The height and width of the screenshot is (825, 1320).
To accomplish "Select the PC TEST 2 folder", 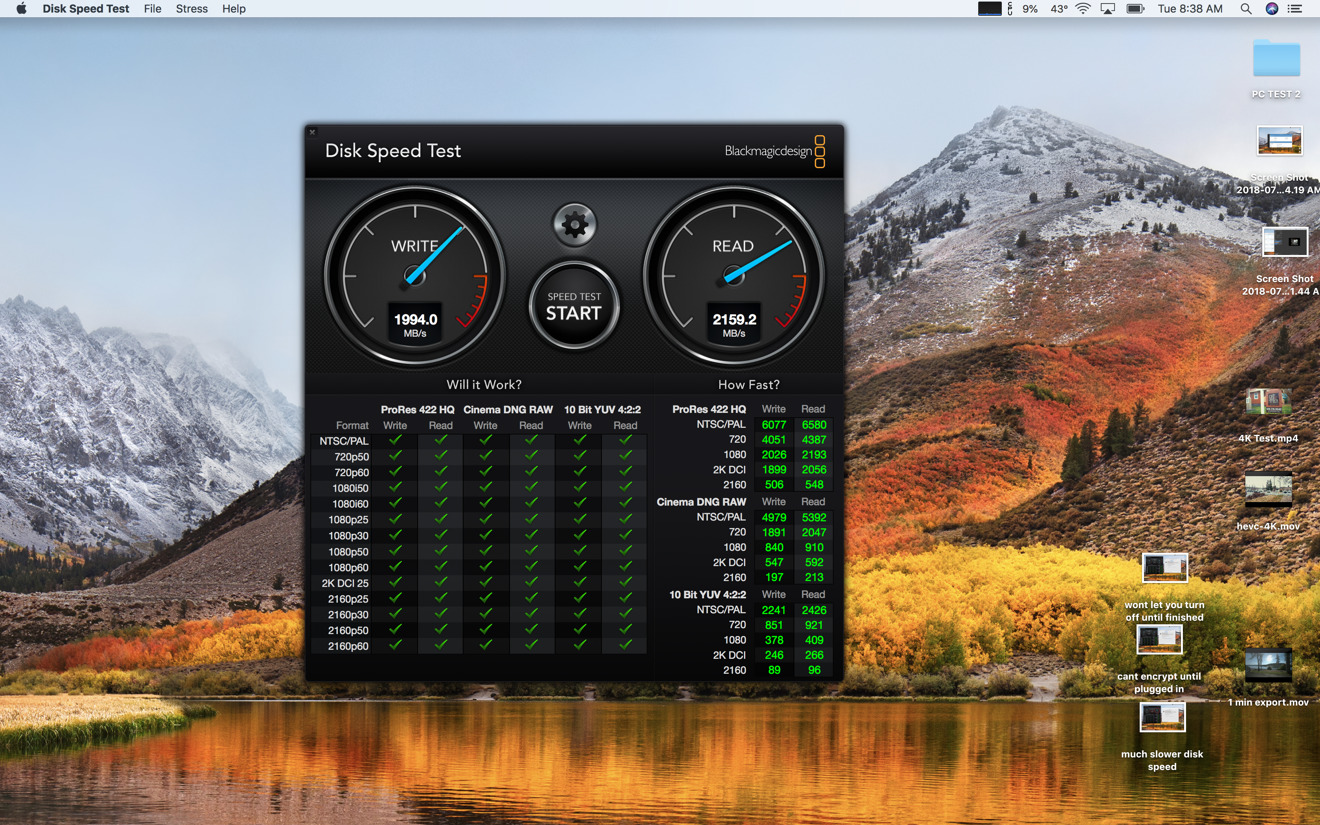I will (x=1276, y=68).
